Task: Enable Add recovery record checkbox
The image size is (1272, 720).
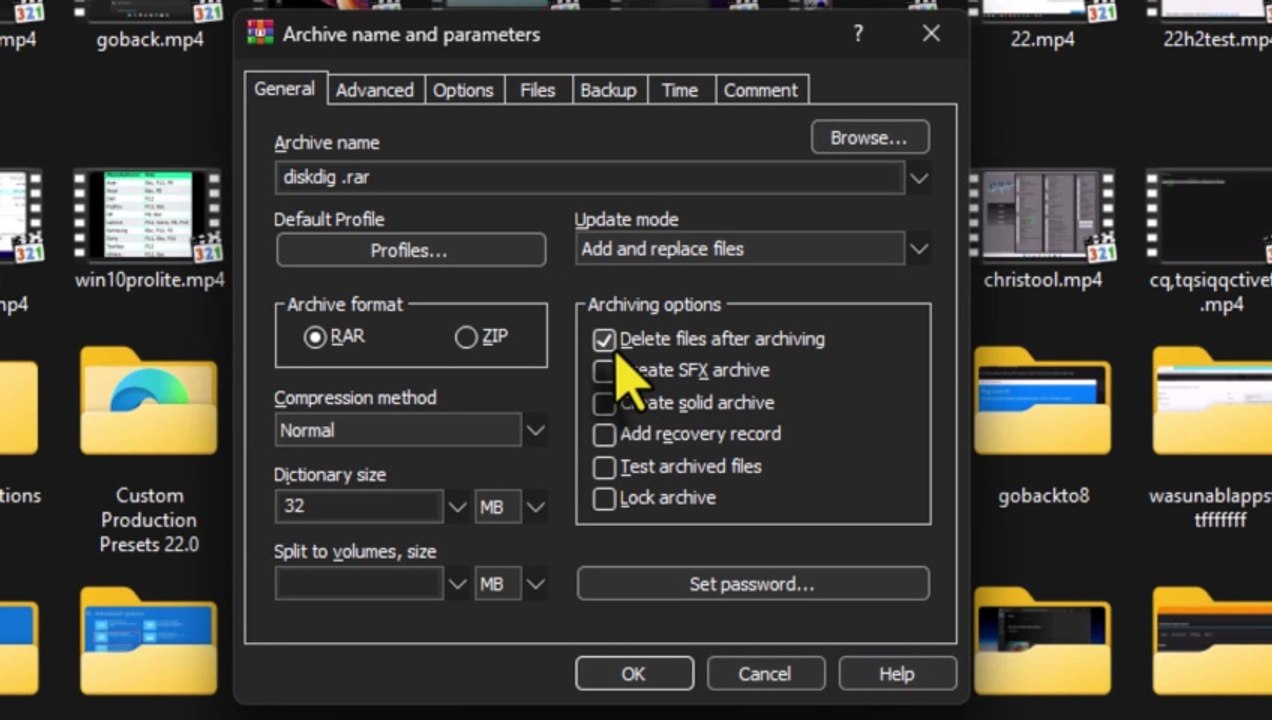Action: (x=604, y=435)
